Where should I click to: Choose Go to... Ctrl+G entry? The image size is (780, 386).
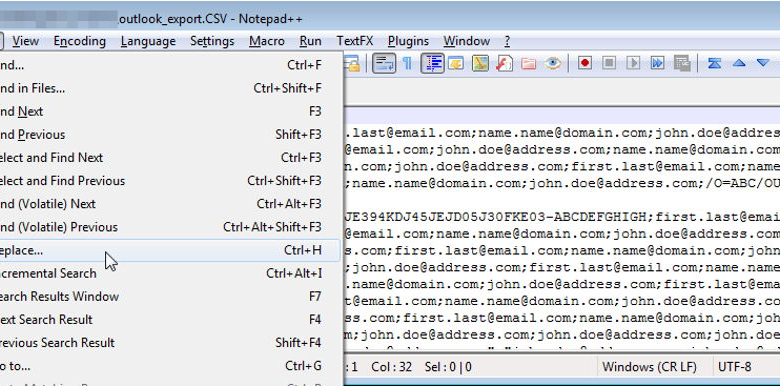pyautogui.click(x=169, y=366)
